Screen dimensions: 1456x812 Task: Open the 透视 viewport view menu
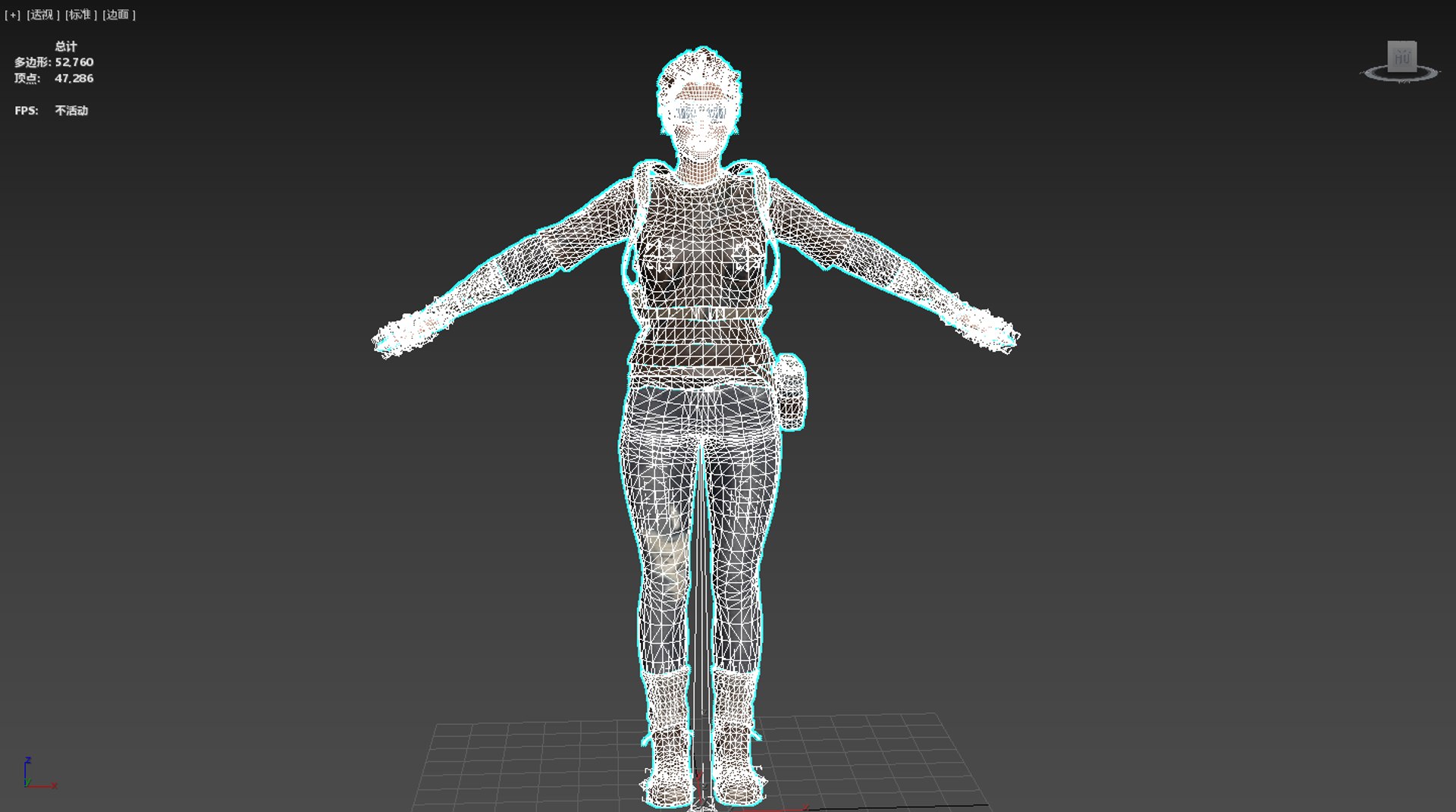tap(42, 14)
